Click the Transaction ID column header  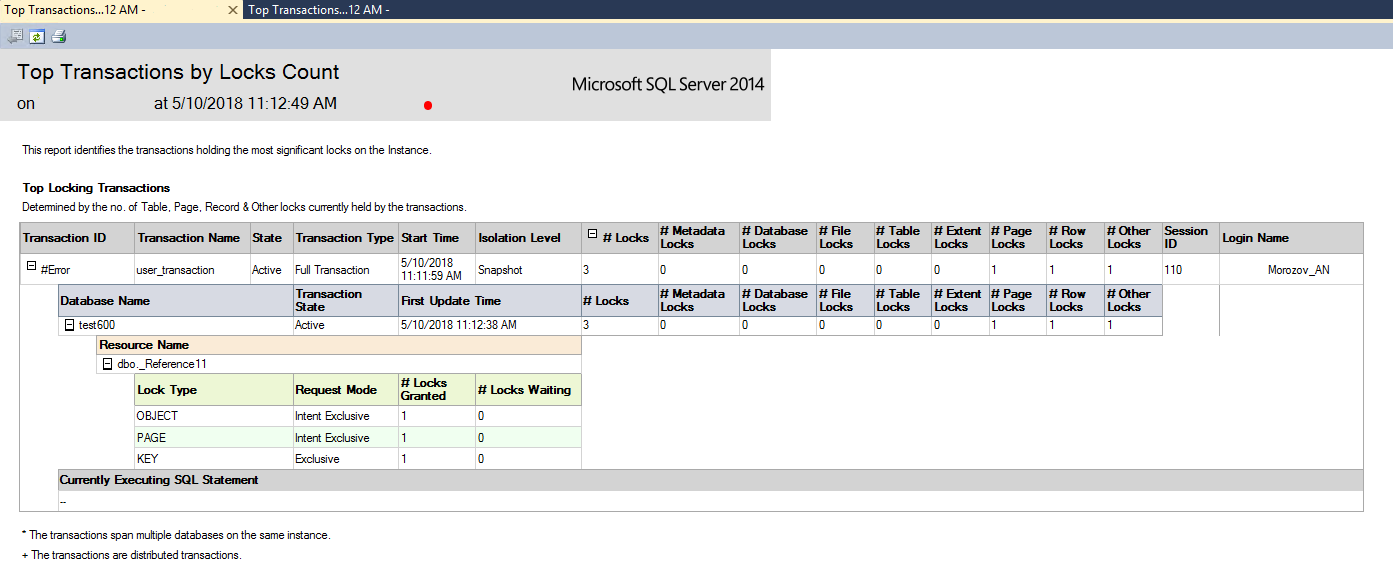[63, 238]
